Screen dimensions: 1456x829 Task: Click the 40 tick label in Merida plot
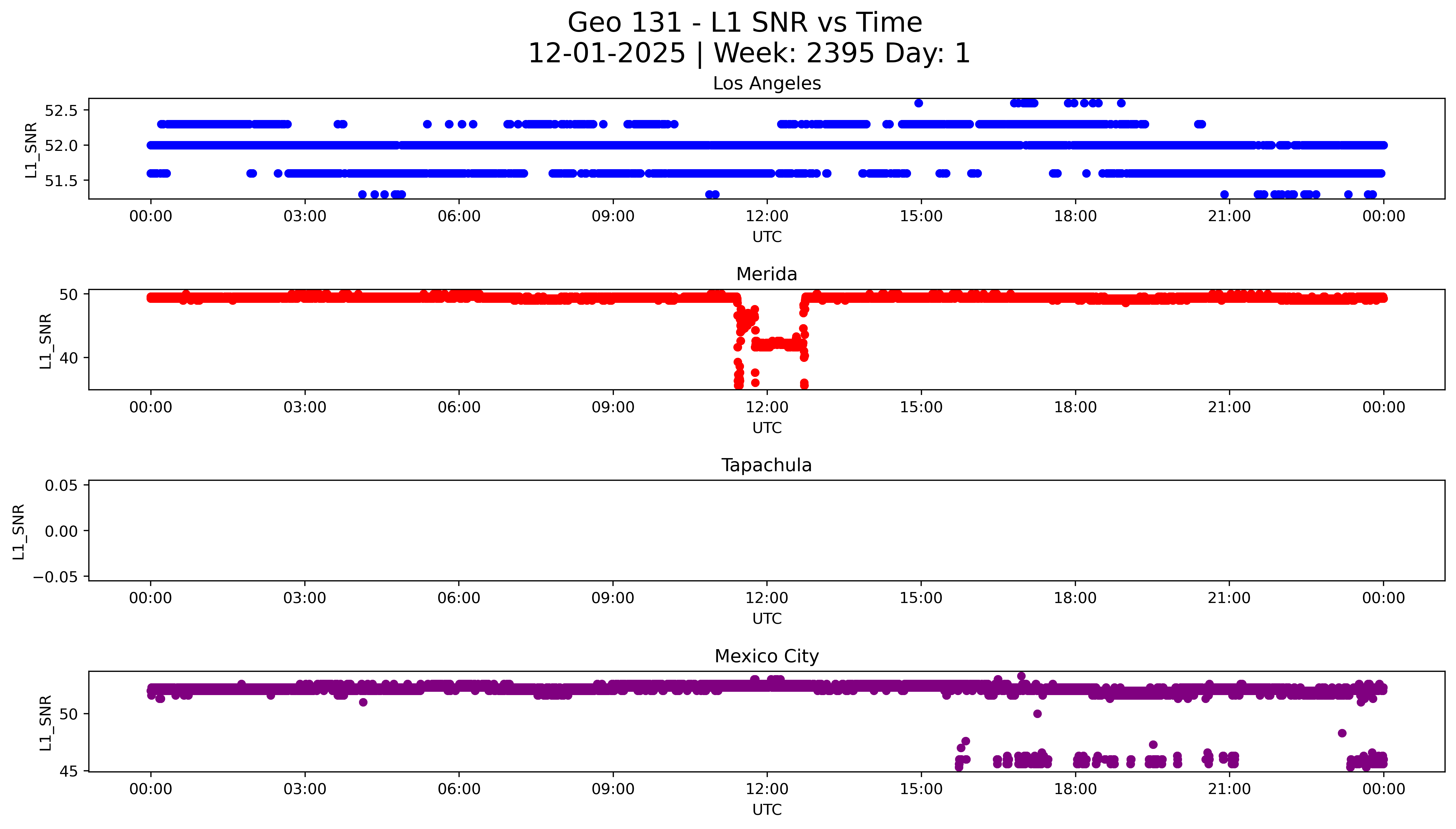point(68,358)
